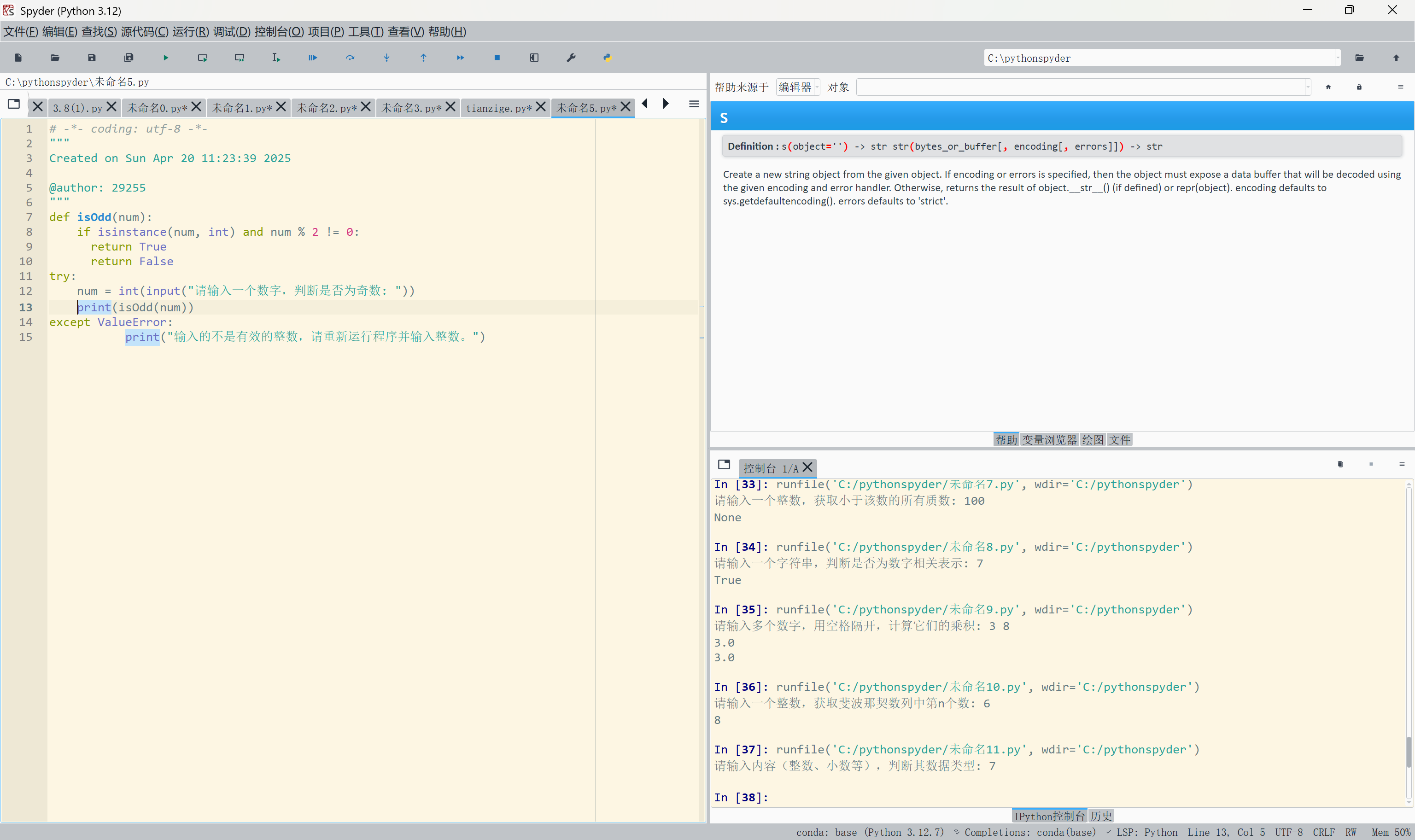Click the 对象 object input field

pyautogui.click(x=1081, y=87)
